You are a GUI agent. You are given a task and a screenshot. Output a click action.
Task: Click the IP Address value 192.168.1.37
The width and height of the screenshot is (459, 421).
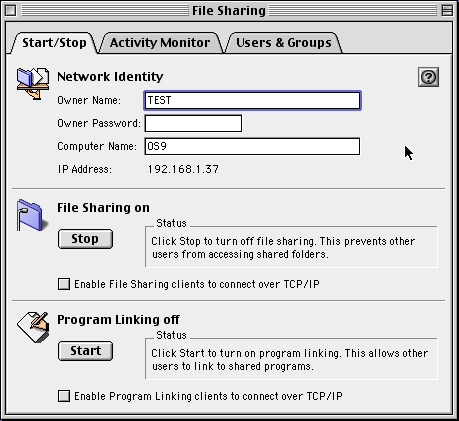[x=183, y=169]
